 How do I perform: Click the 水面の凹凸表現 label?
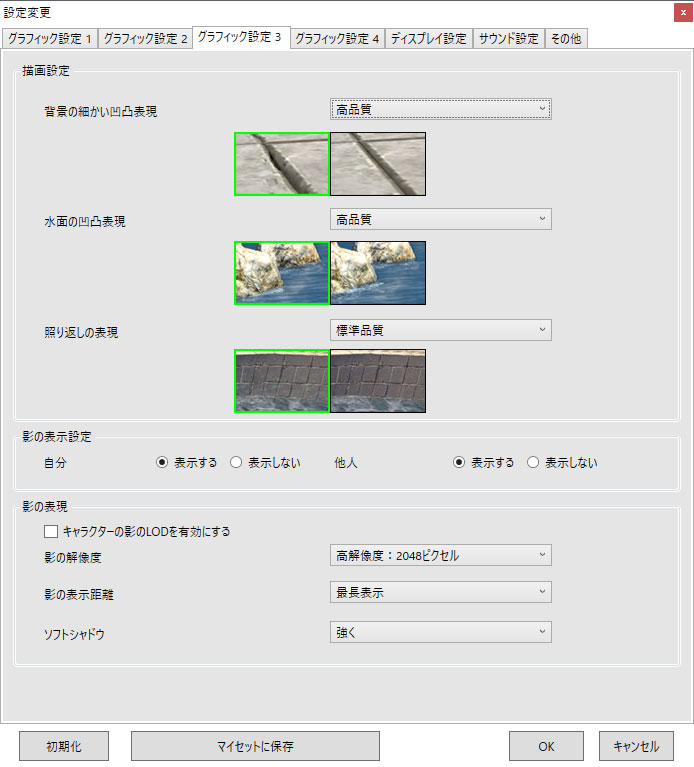[85, 222]
